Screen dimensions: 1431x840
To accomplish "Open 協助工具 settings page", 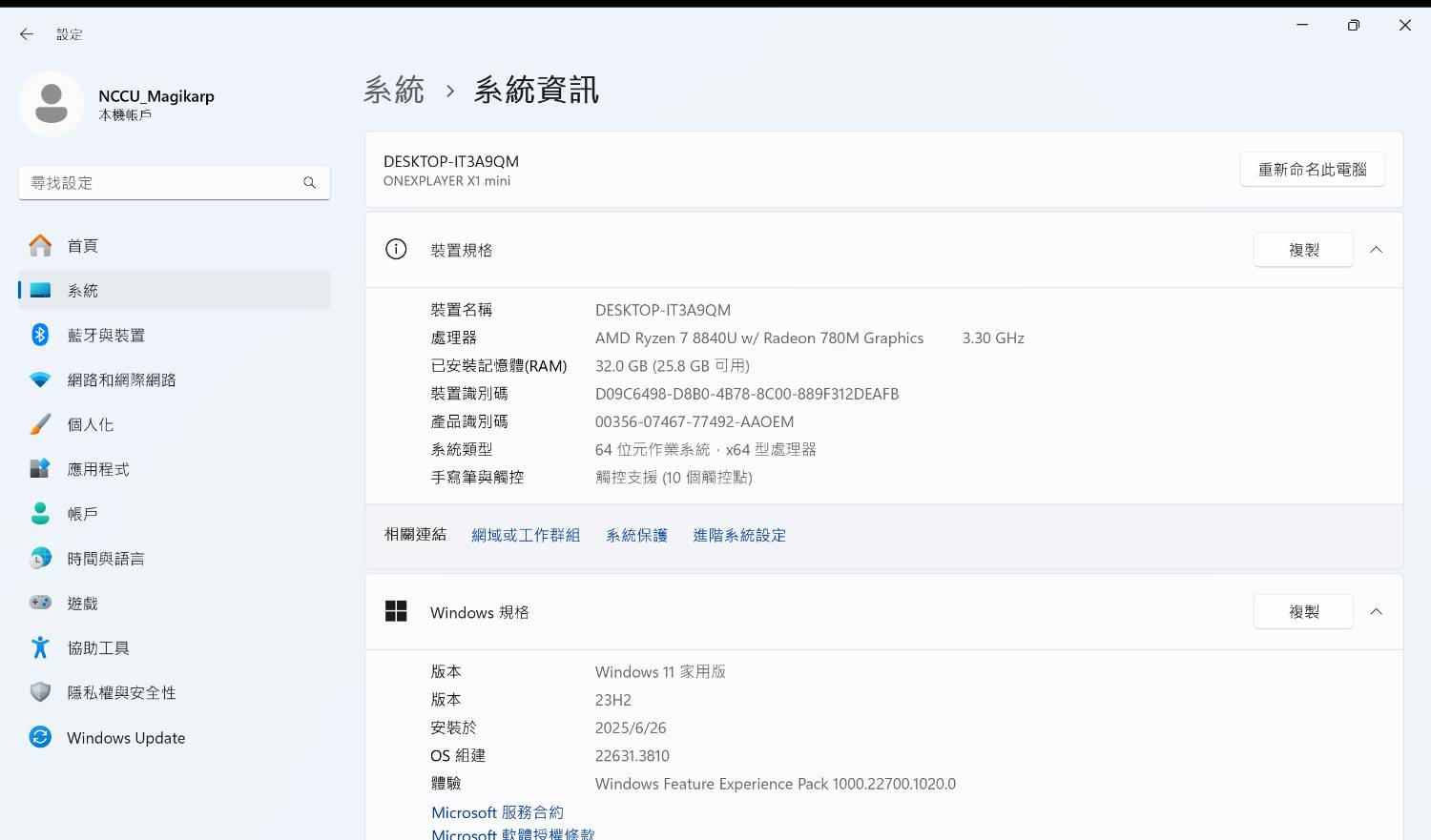I will click(x=175, y=647).
